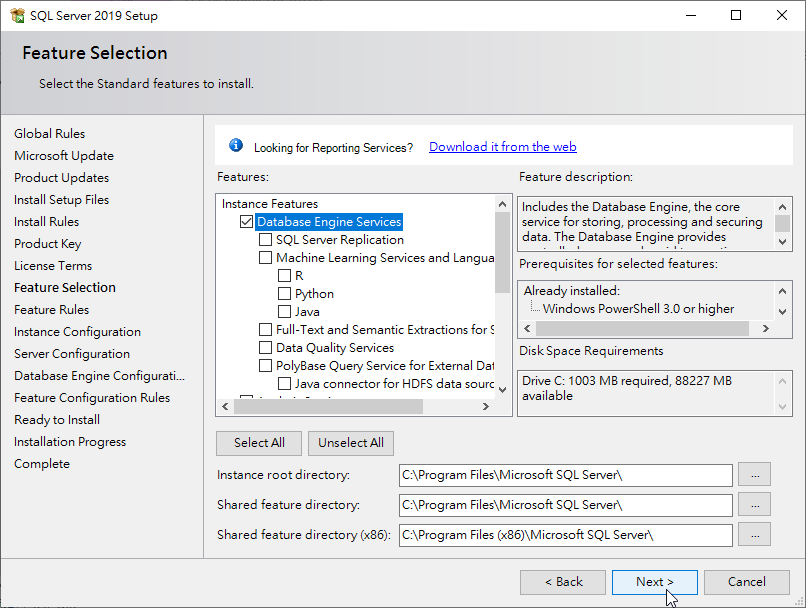Click the SQL Server setup title icon
Image resolution: width=806 pixels, height=608 pixels.
click(17, 15)
